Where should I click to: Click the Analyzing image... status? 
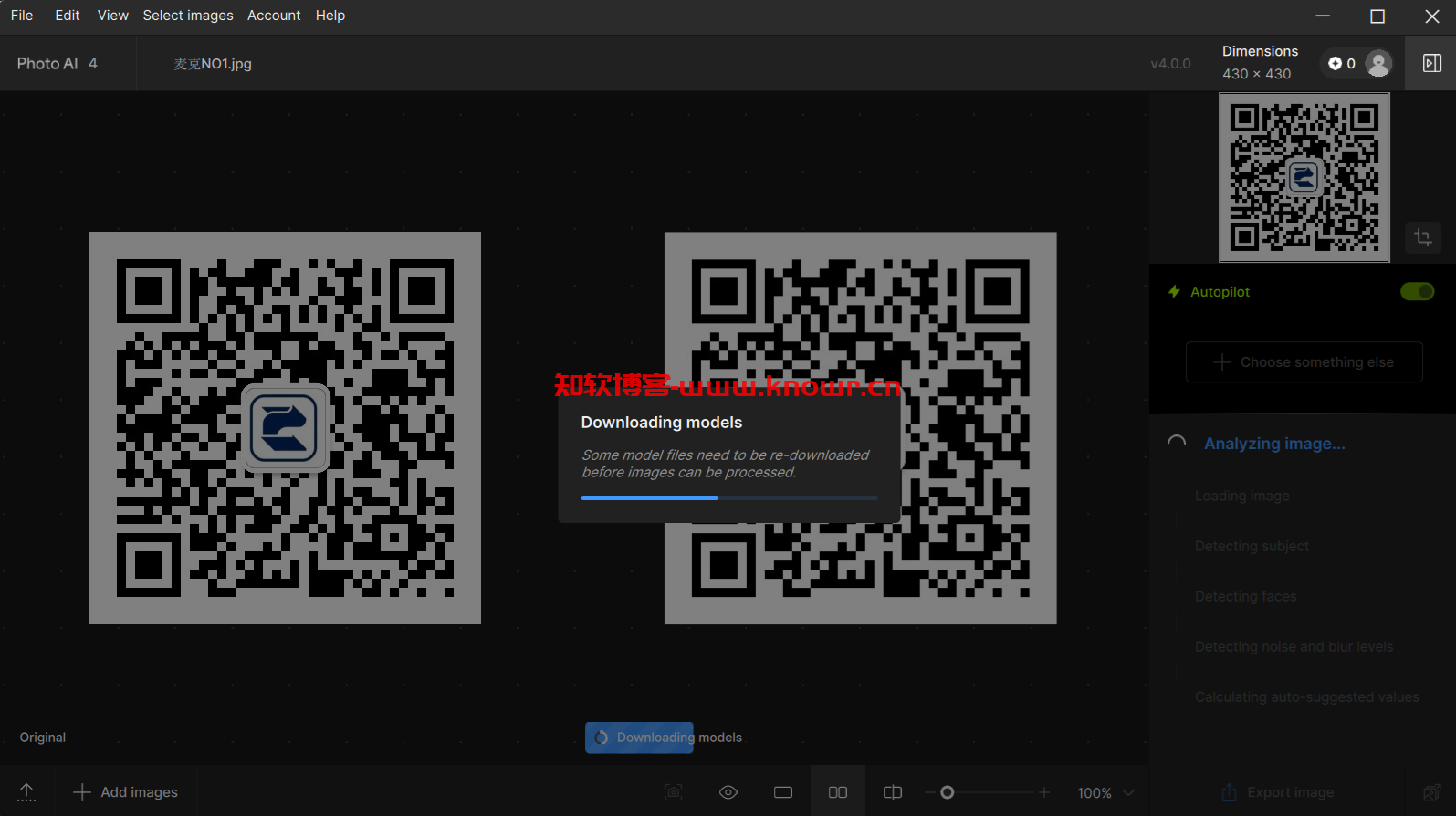tap(1274, 444)
